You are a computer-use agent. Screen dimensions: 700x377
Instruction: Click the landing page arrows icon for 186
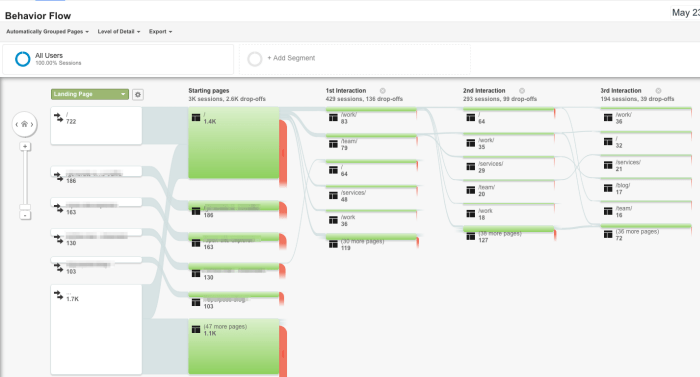(x=58, y=176)
